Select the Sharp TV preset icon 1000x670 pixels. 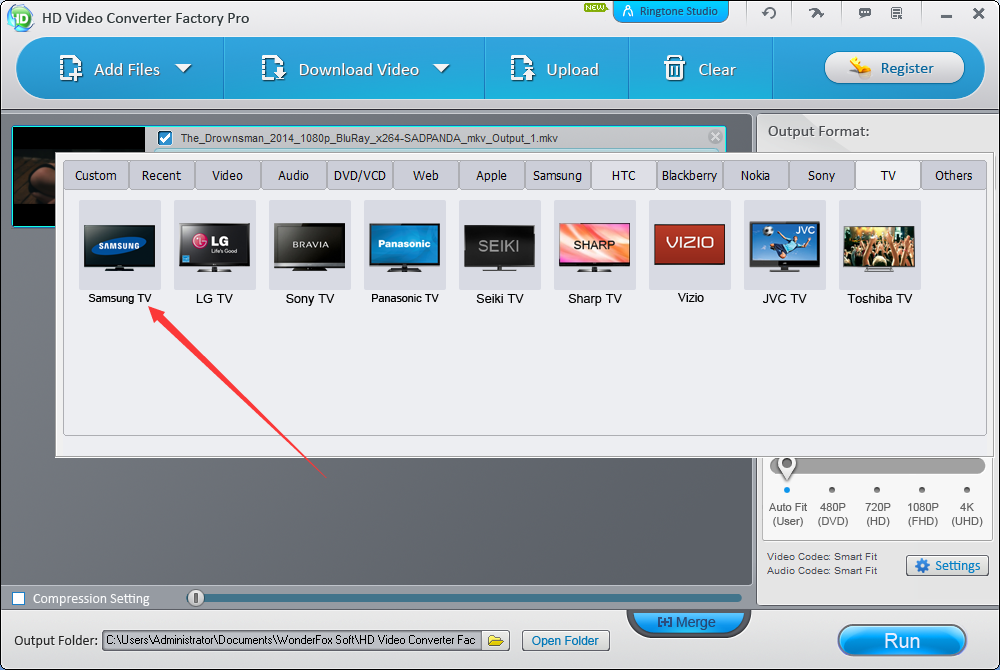(594, 246)
